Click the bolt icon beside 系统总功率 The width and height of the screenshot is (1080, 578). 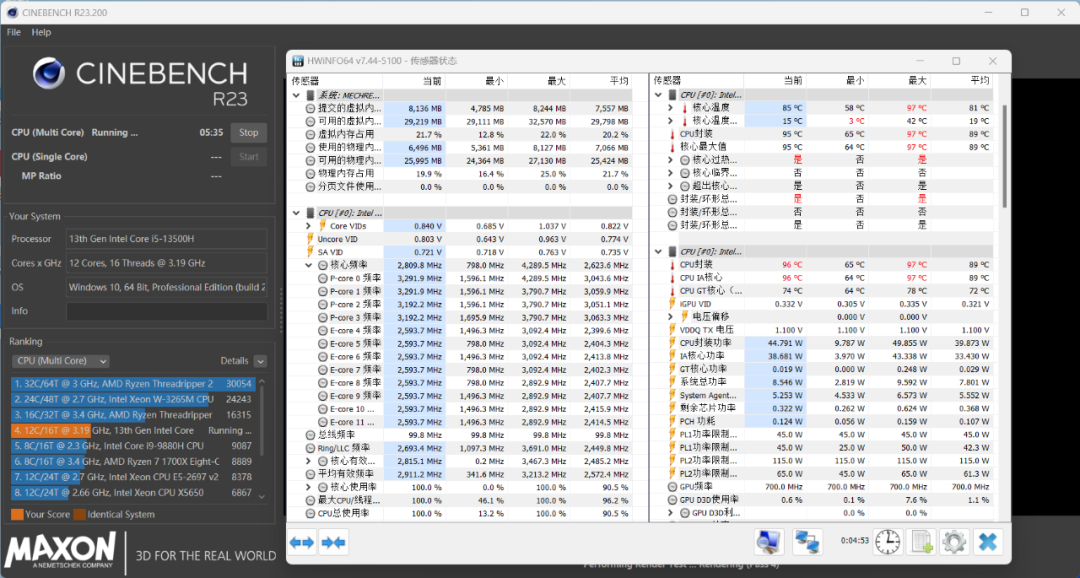tap(672, 382)
